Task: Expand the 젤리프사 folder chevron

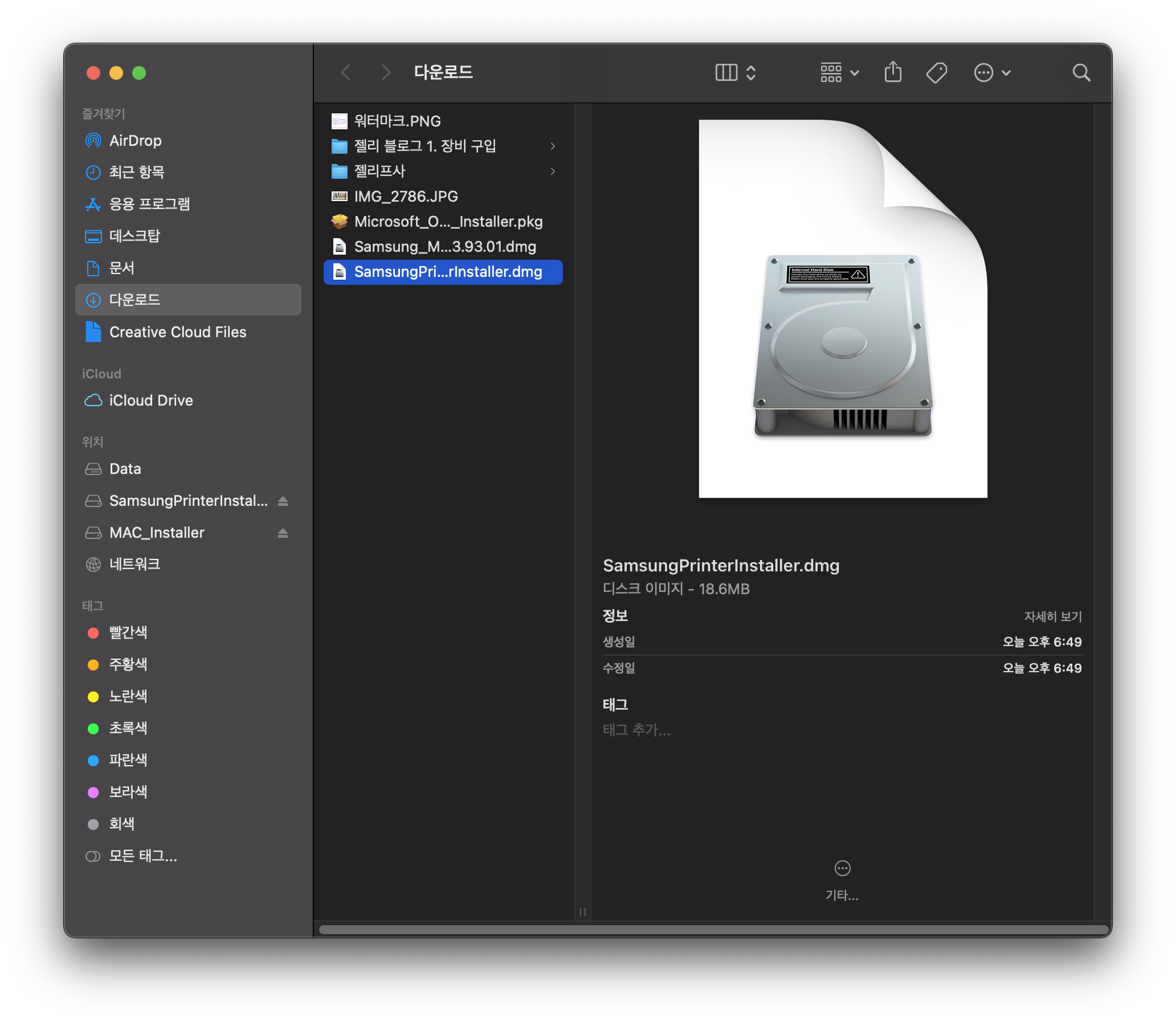Action: click(x=553, y=171)
